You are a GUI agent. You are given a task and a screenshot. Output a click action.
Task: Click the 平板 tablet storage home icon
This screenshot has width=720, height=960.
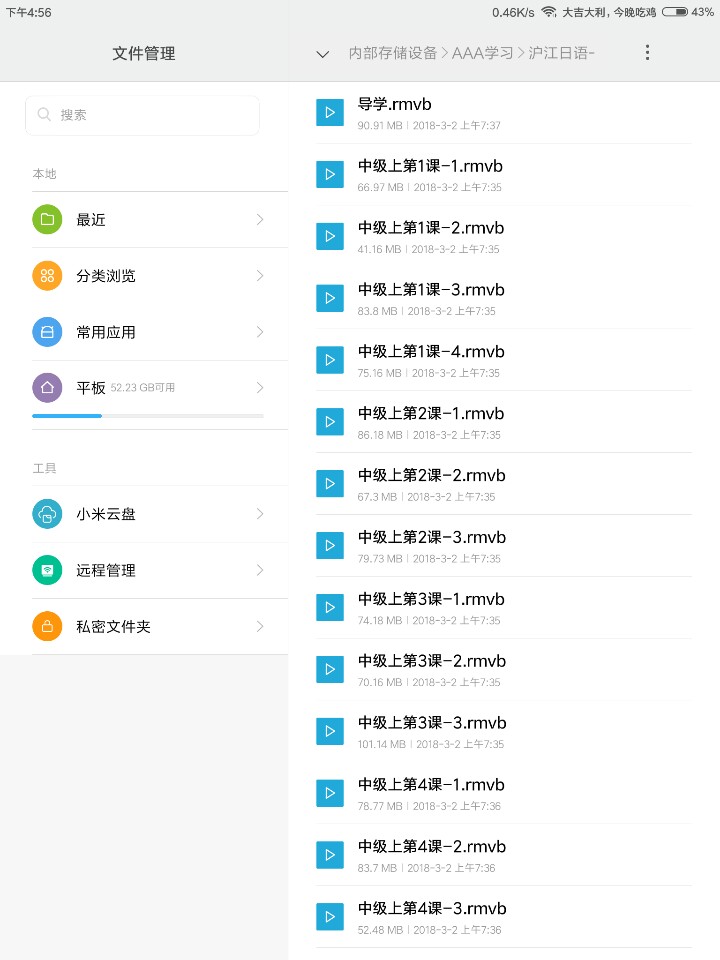(x=47, y=388)
